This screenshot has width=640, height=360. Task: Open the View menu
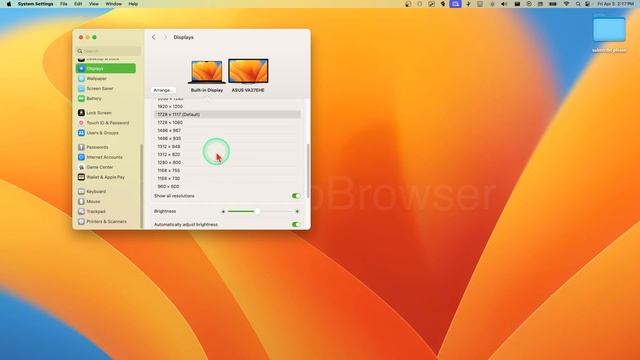click(x=94, y=4)
